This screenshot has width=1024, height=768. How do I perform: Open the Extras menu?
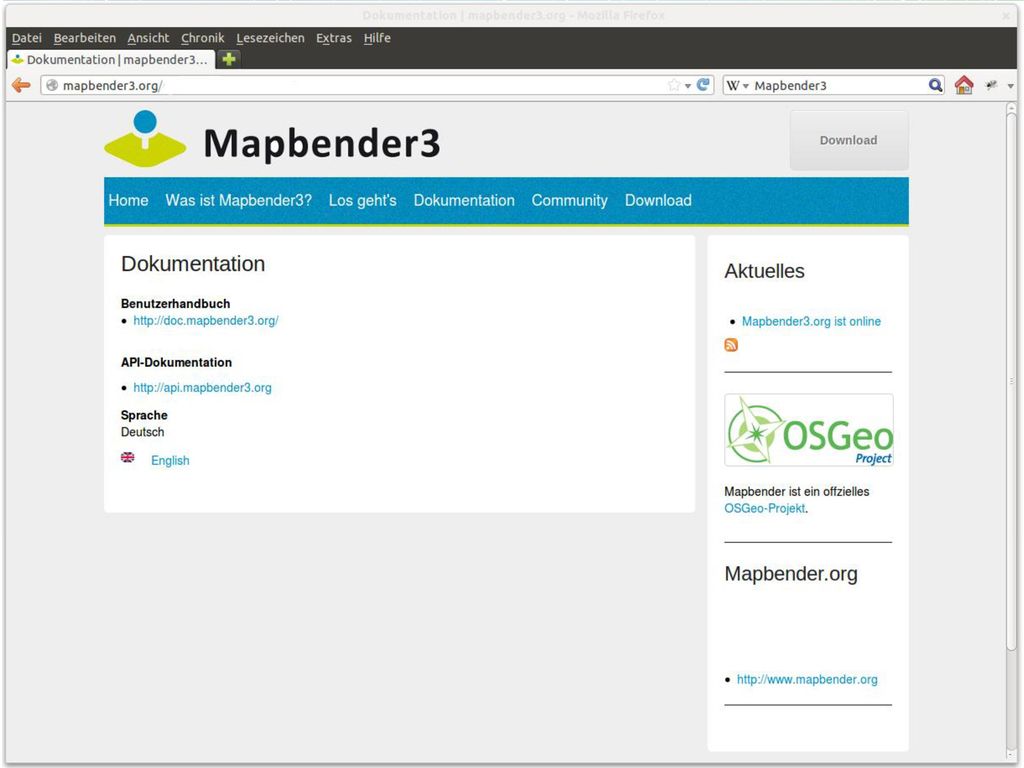(x=334, y=38)
